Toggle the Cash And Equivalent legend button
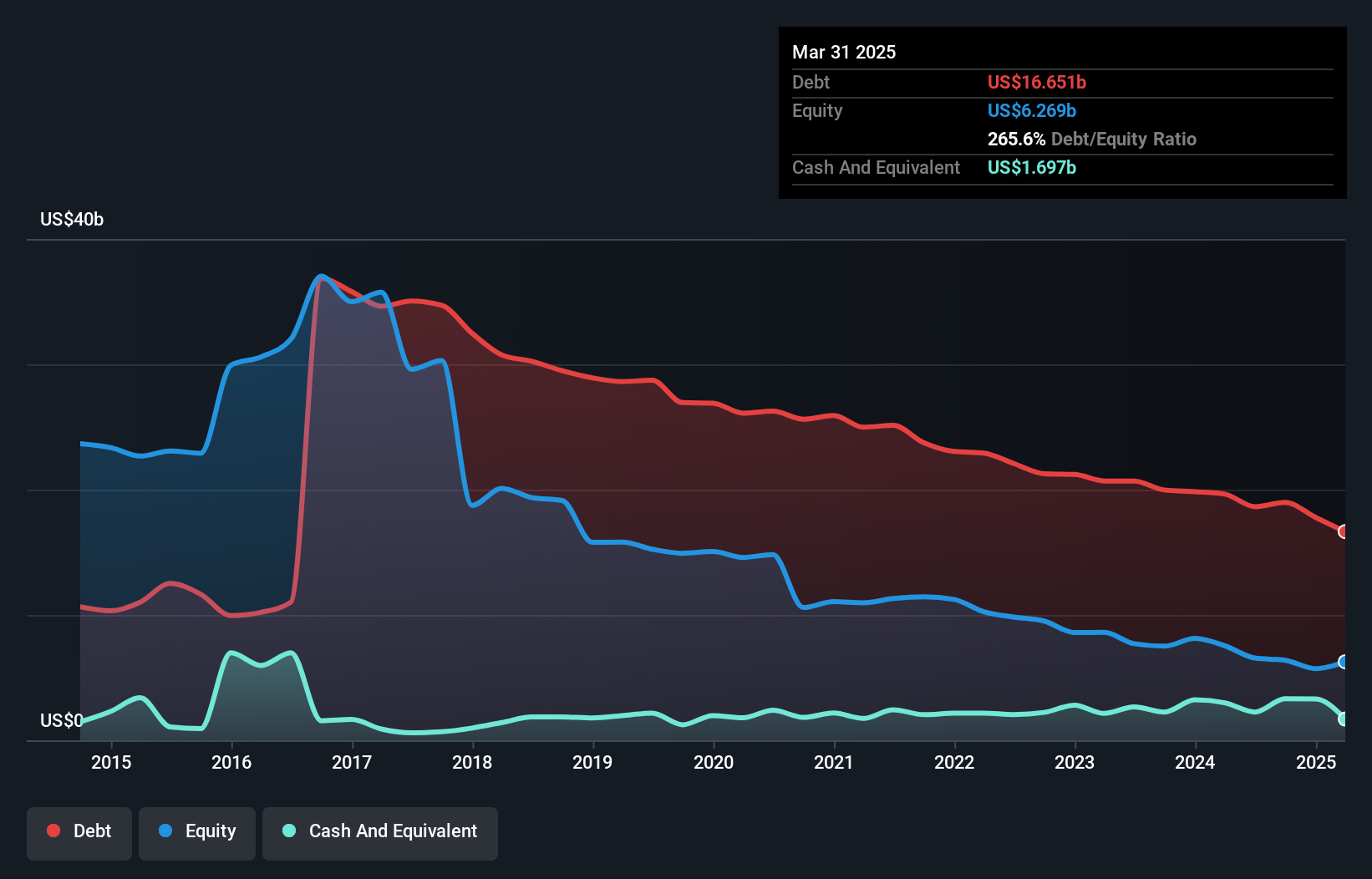1372x879 pixels. pos(380,833)
